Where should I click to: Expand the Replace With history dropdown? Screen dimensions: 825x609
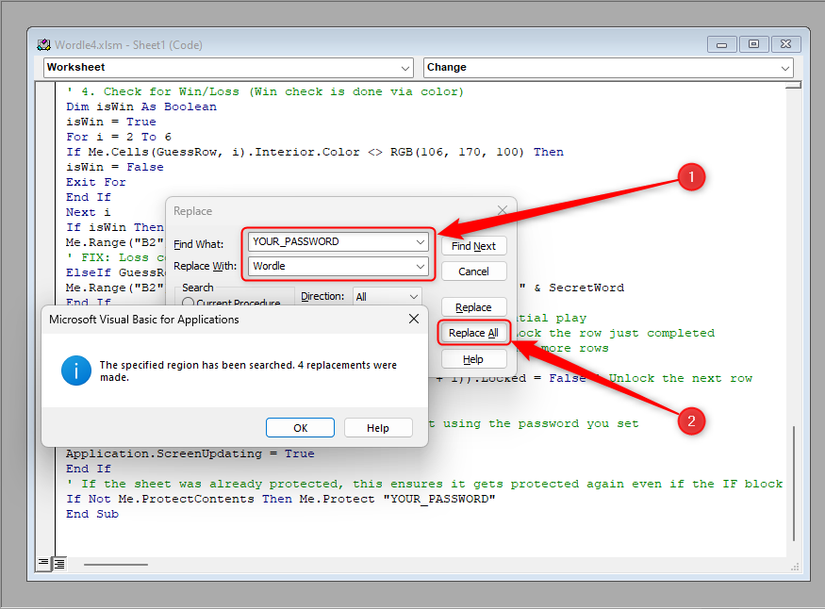pos(422,266)
